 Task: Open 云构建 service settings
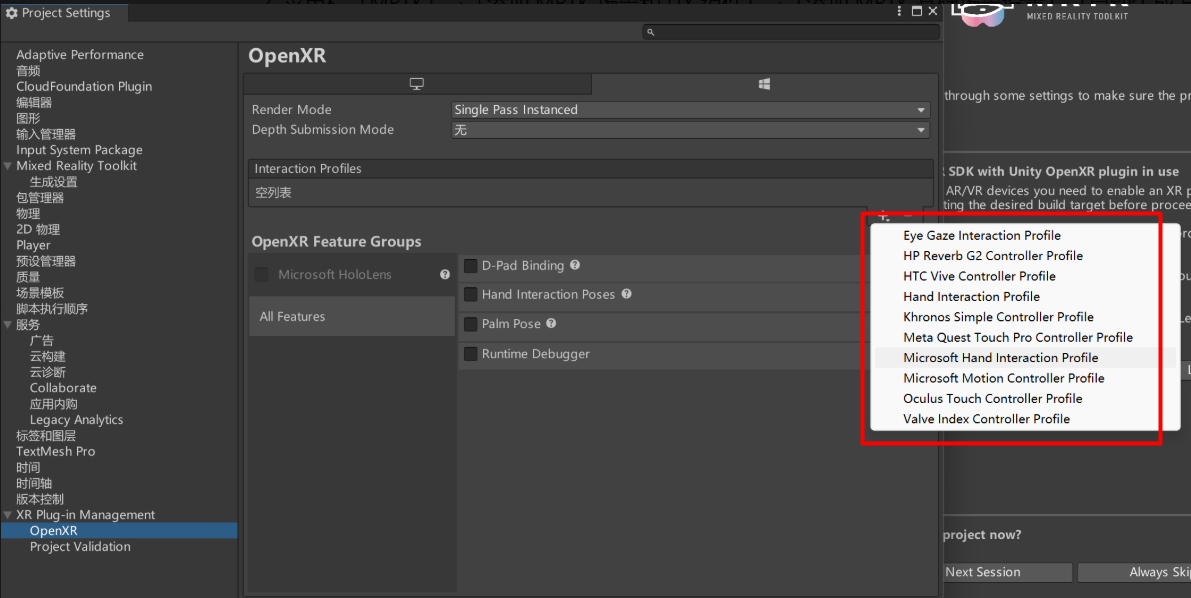(47, 356)
